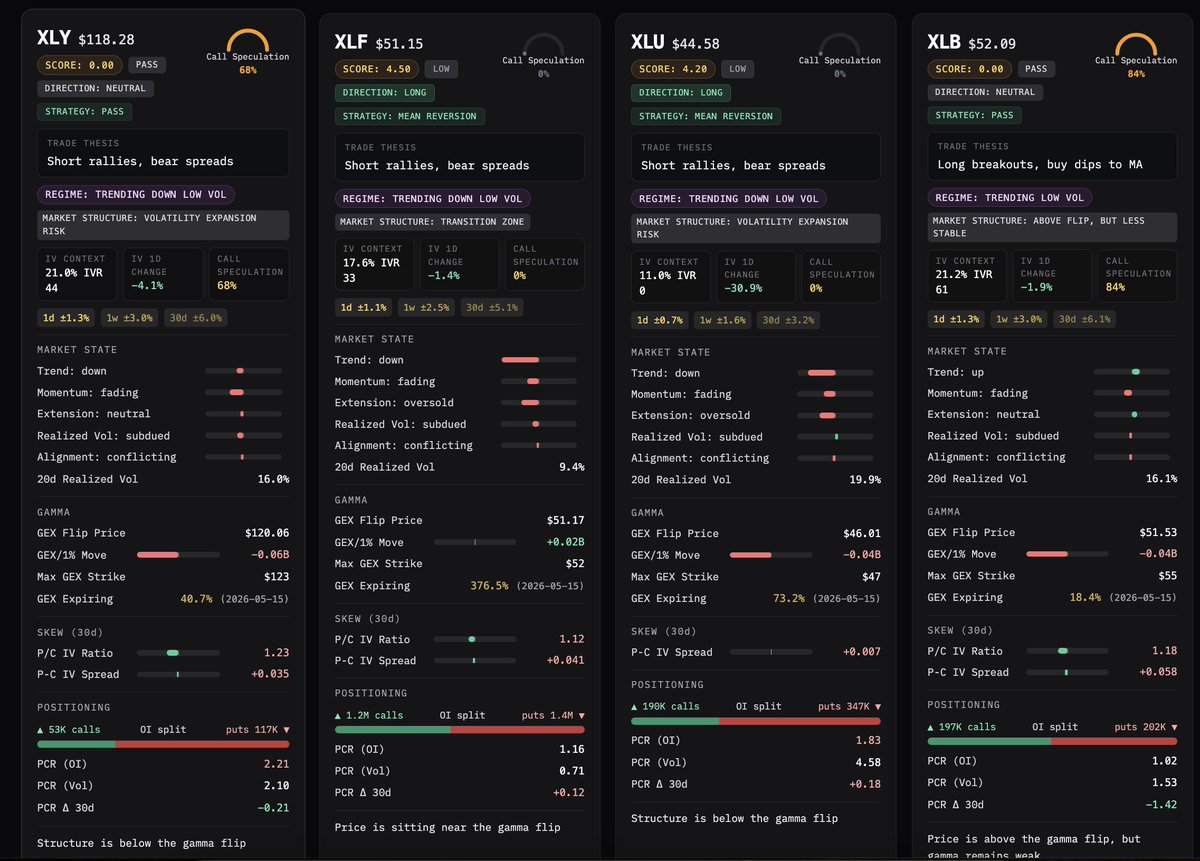Click XLB REGIME: TRENDING LOW VOL badge
The image size is (1200, 861).
pyautogui.click(x=1010, y=197)
